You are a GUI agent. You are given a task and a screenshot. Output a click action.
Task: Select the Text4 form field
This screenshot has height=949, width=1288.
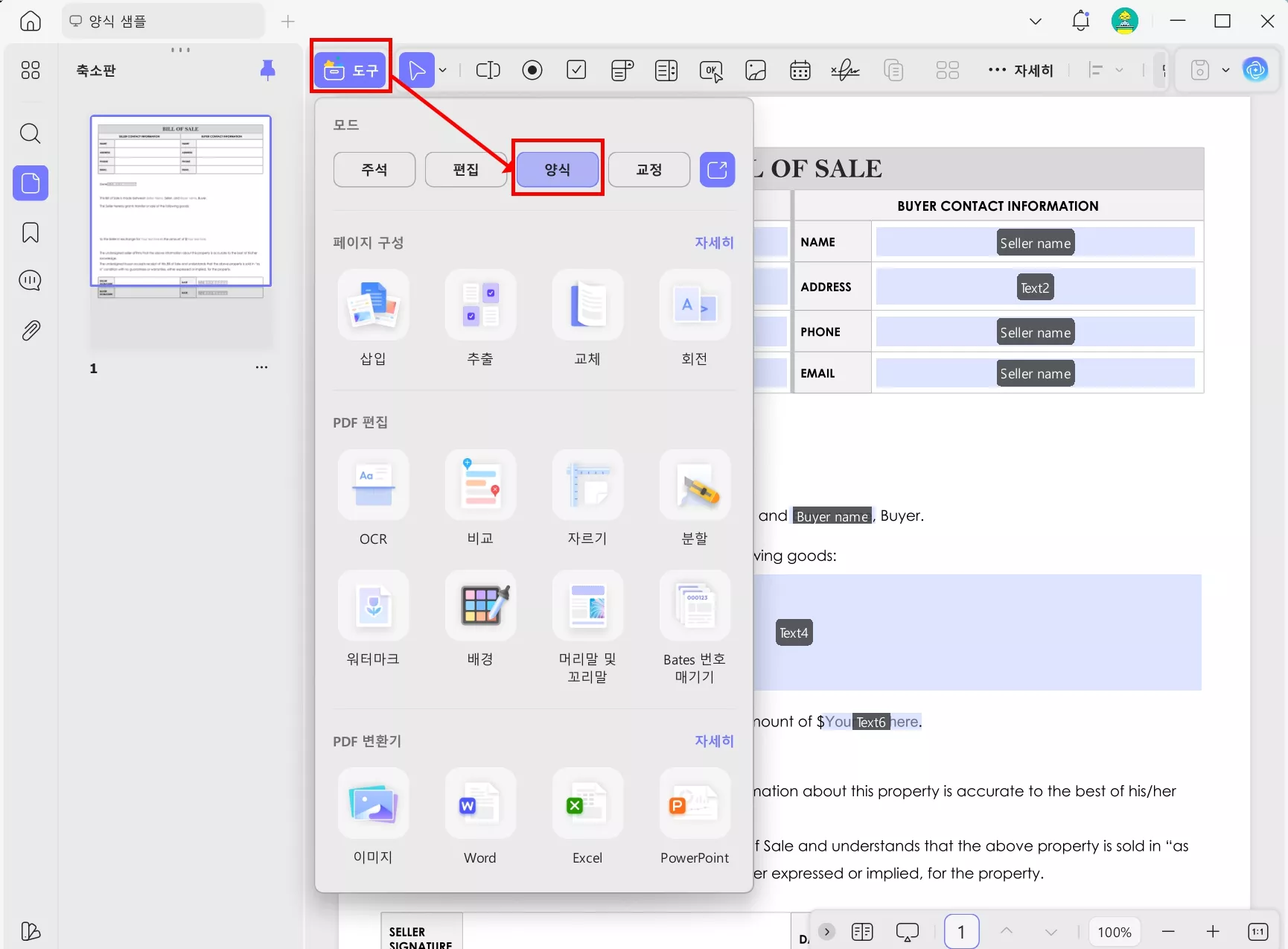794,633
